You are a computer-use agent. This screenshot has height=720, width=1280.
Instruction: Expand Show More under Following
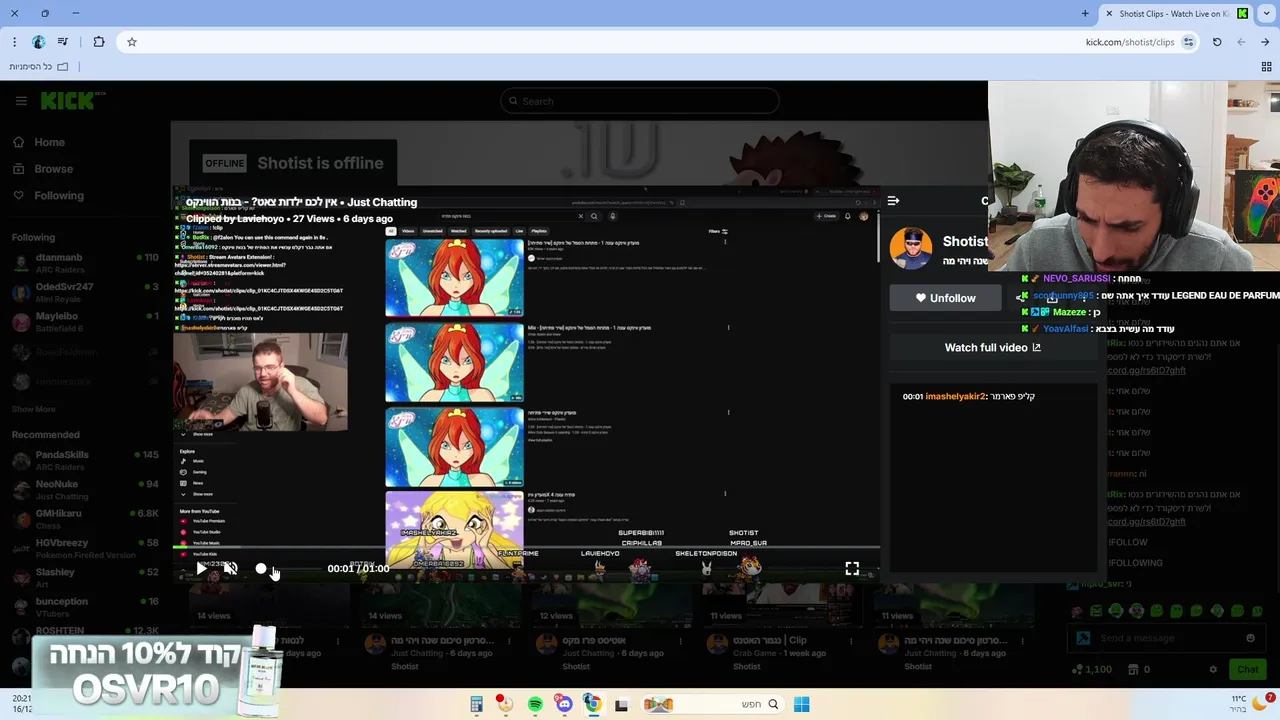[33, 409]
